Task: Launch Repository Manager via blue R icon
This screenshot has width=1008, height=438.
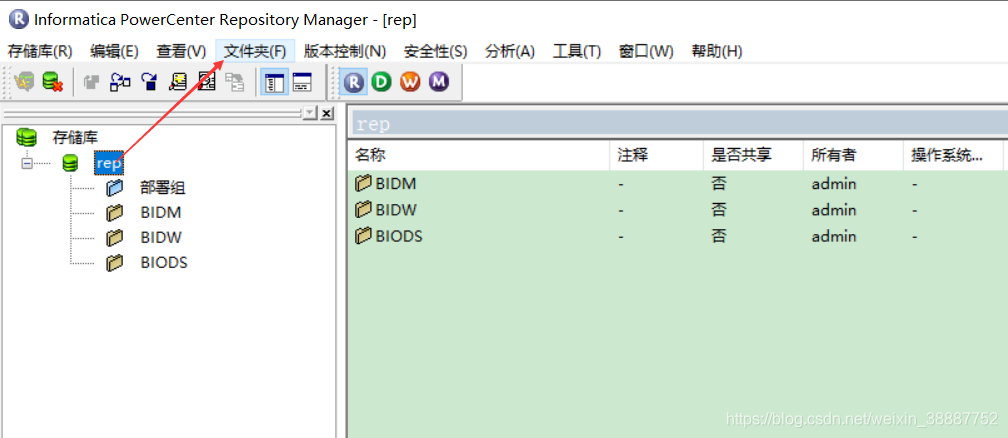Action: click(x=354, y=82)
